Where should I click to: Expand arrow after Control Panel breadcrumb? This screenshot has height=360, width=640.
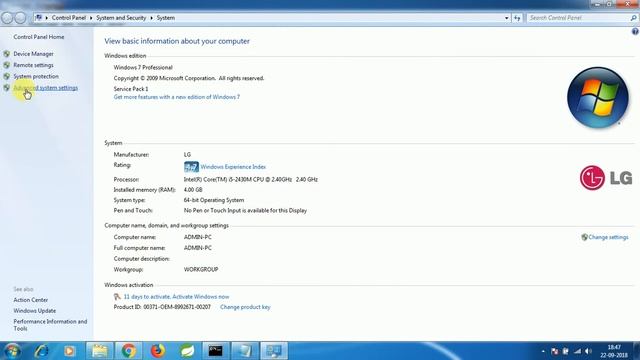pyautogui.click(x=91, y=18)
